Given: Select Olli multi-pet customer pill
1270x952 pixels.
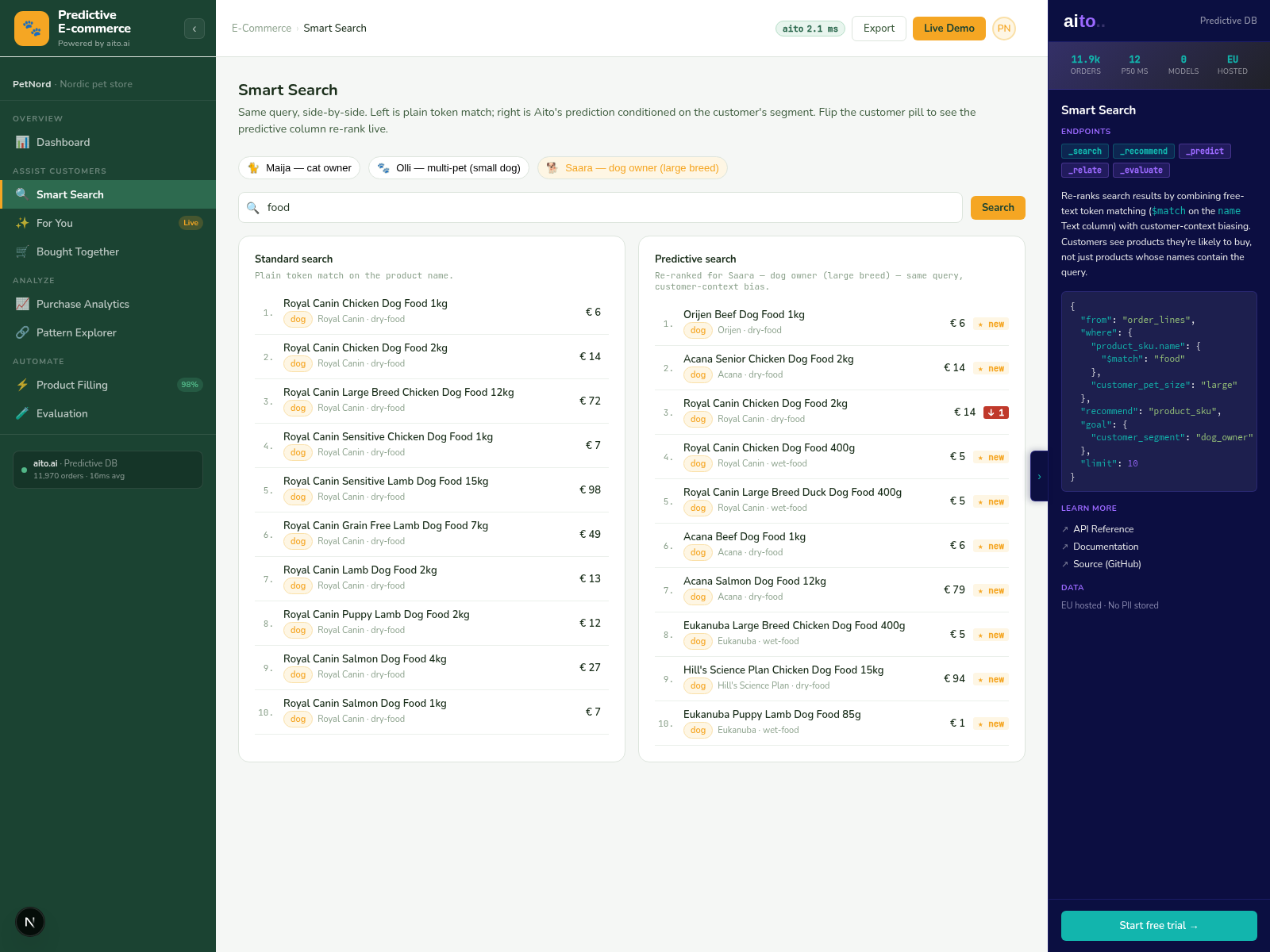Looking at the screenshot, I should (x=448, y=168).
